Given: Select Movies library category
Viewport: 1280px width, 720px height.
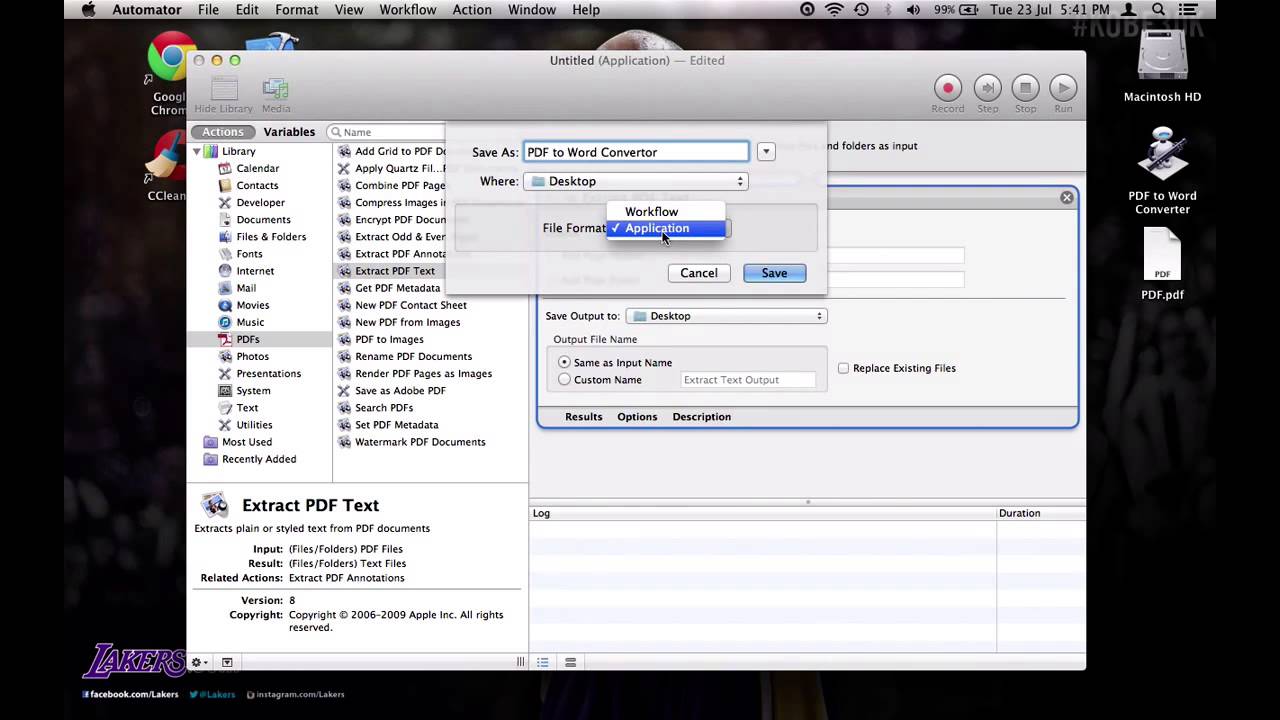Looking at the screenshot, I should 252,304.
